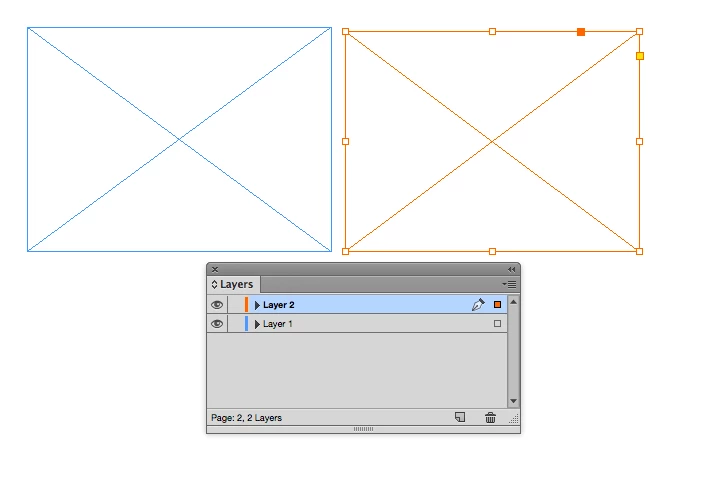Screen dimensions: 717x482
Task: Click the top-right handle of orange frame
Action: [640, 32]
